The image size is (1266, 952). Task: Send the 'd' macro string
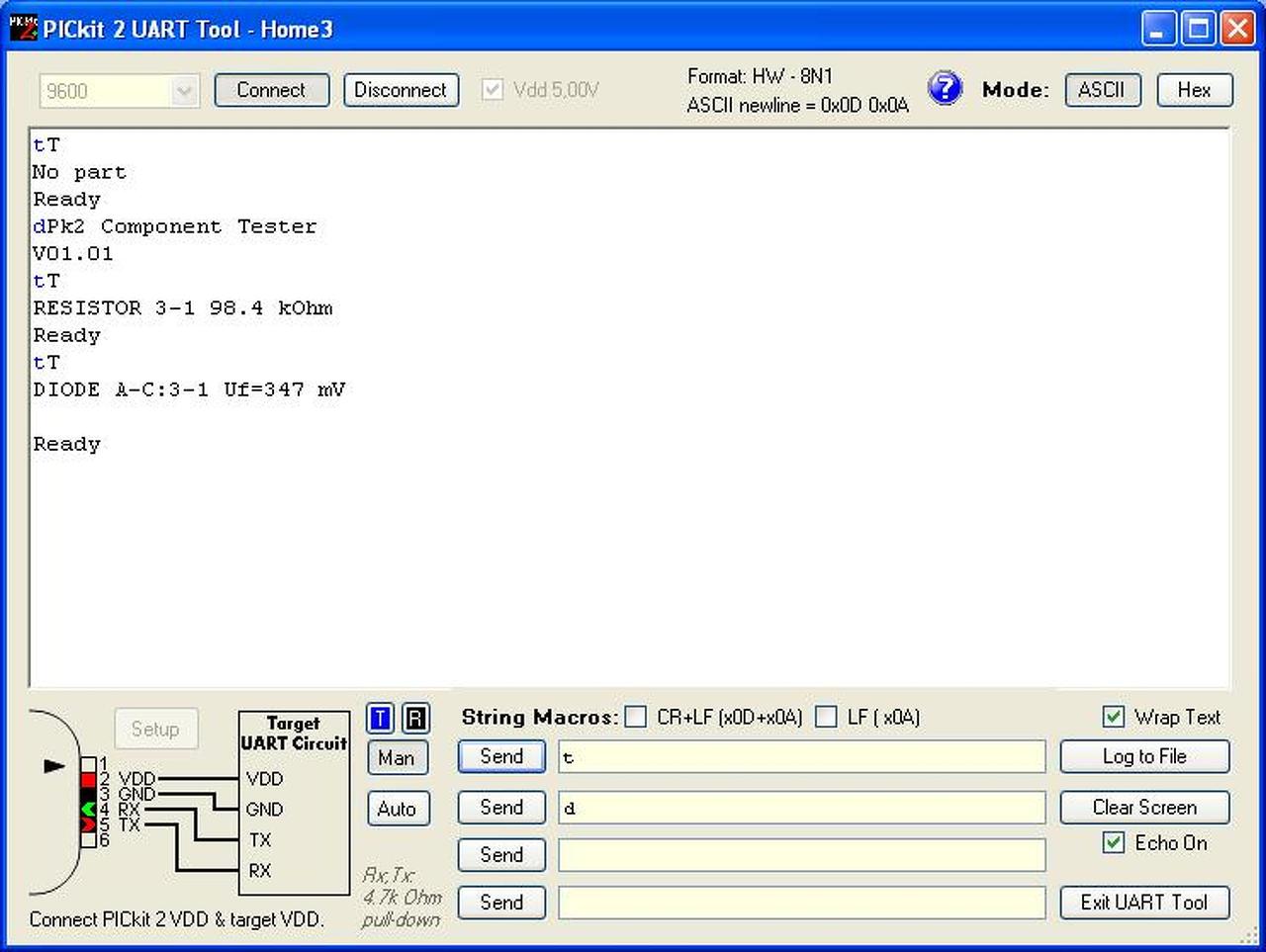[501, 808]
